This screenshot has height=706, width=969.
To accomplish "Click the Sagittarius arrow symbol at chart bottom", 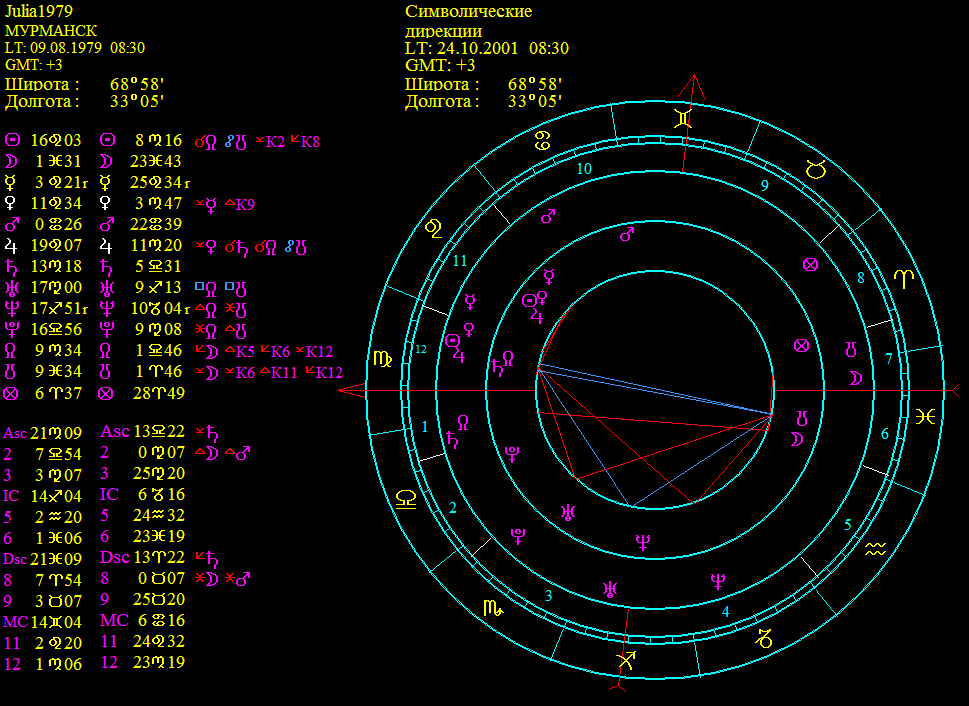I will tap(625, 661).
